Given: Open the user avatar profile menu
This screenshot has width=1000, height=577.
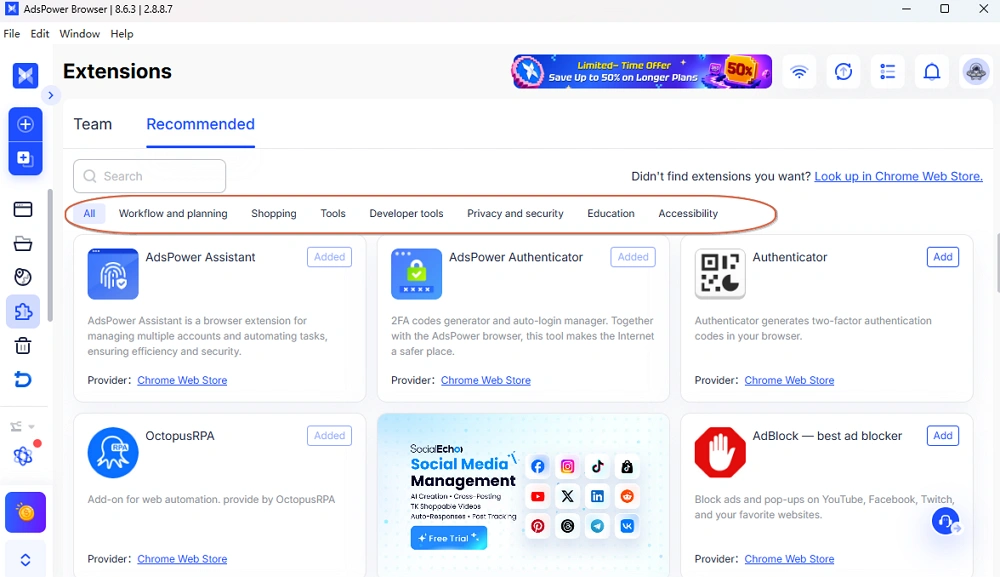Looking at the screenshot, I should click(976, 71).
